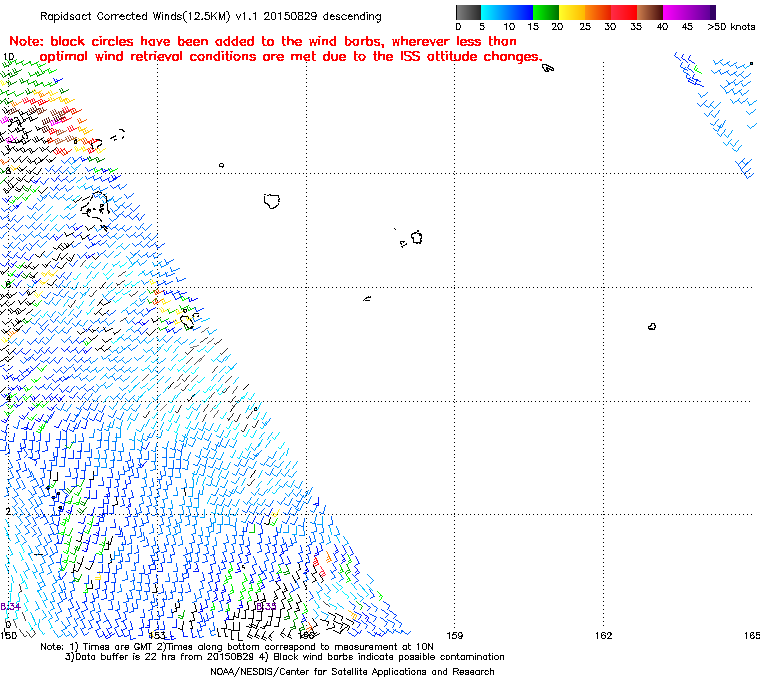Pick the magenta 40–45 knots legend segment
The image size is (760, 688).
click(x=676, y=12)
